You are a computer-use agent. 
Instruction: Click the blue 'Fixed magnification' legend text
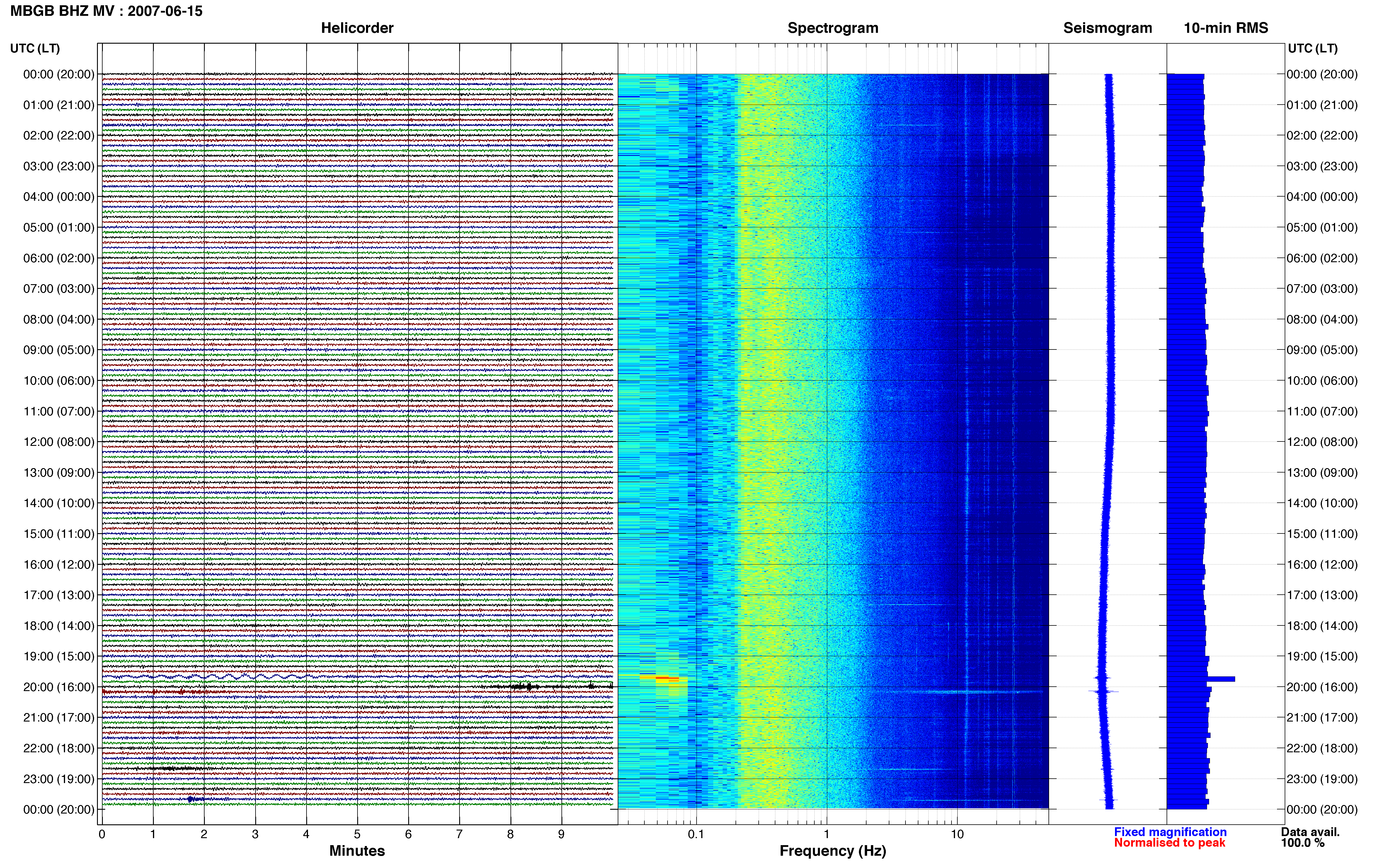tap(1170, 832)
